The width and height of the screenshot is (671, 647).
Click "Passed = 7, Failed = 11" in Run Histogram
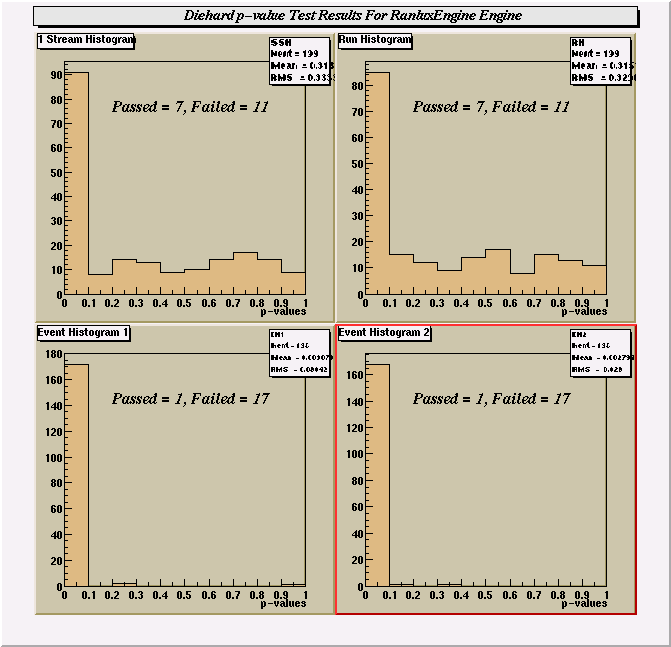(491, 106)
